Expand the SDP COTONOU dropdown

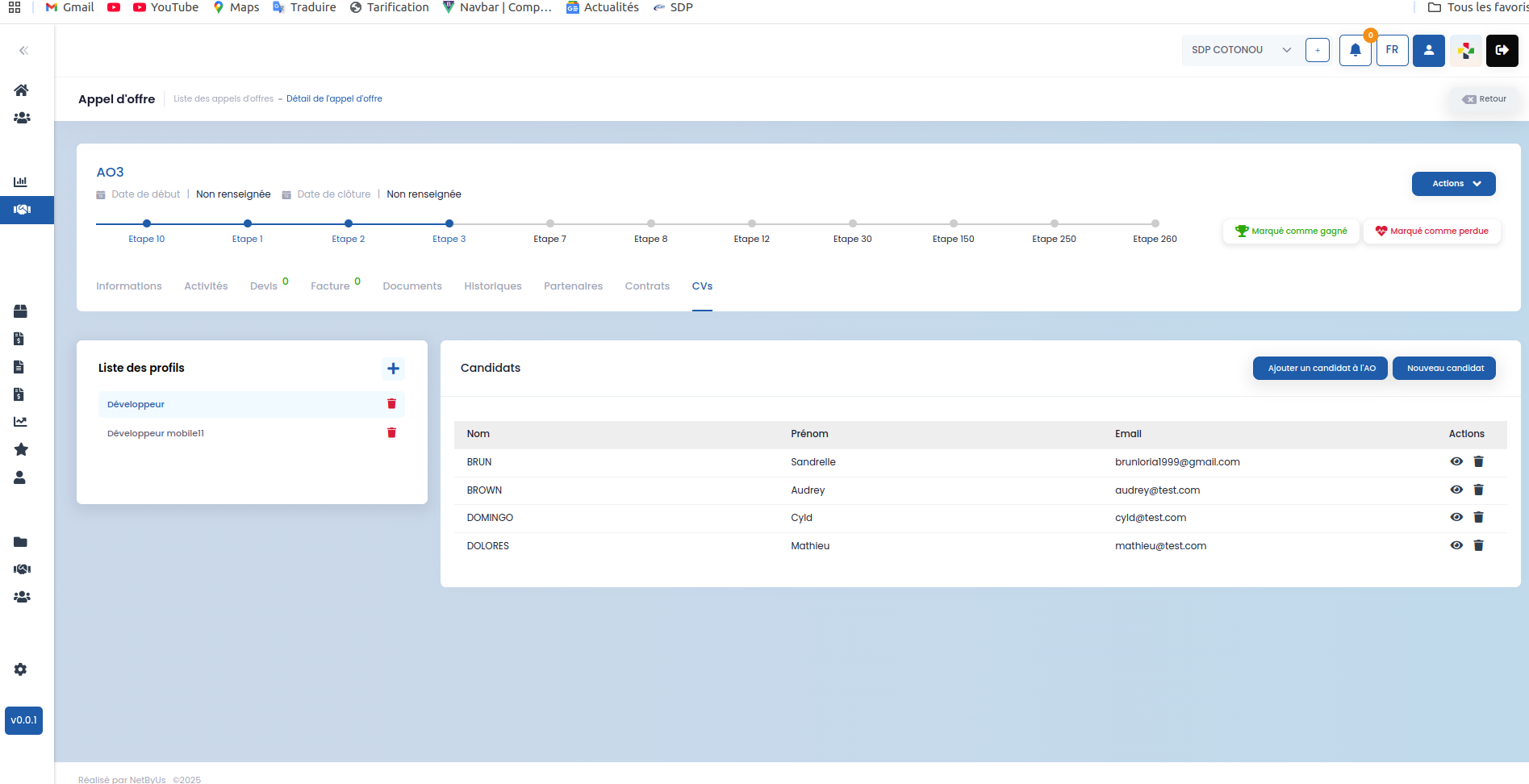1240,50
